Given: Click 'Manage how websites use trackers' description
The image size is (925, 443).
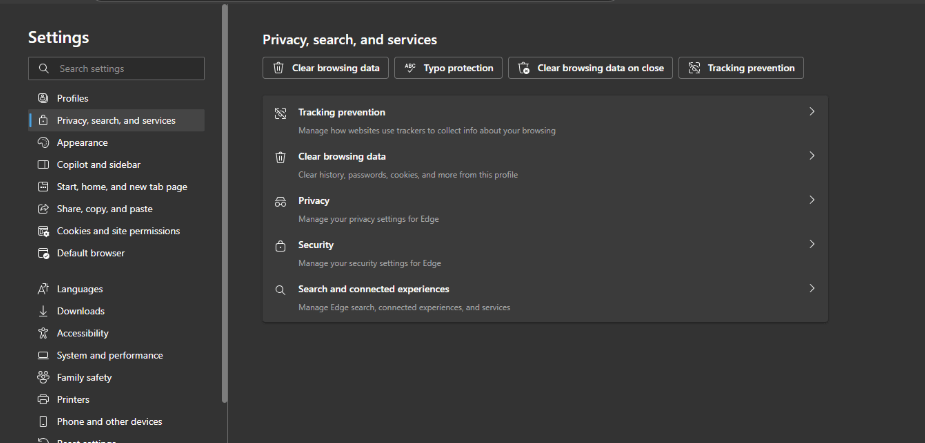Looking at the screenshot, I should 427,131.
